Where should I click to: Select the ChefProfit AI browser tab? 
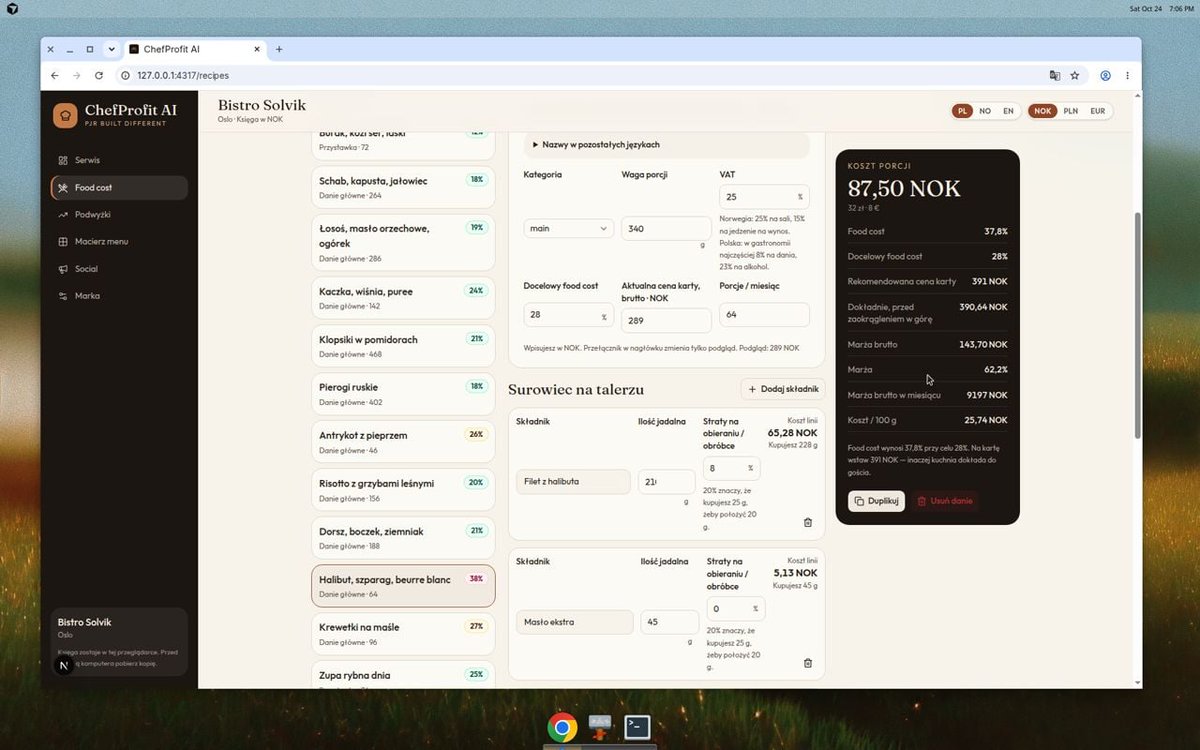194,49
